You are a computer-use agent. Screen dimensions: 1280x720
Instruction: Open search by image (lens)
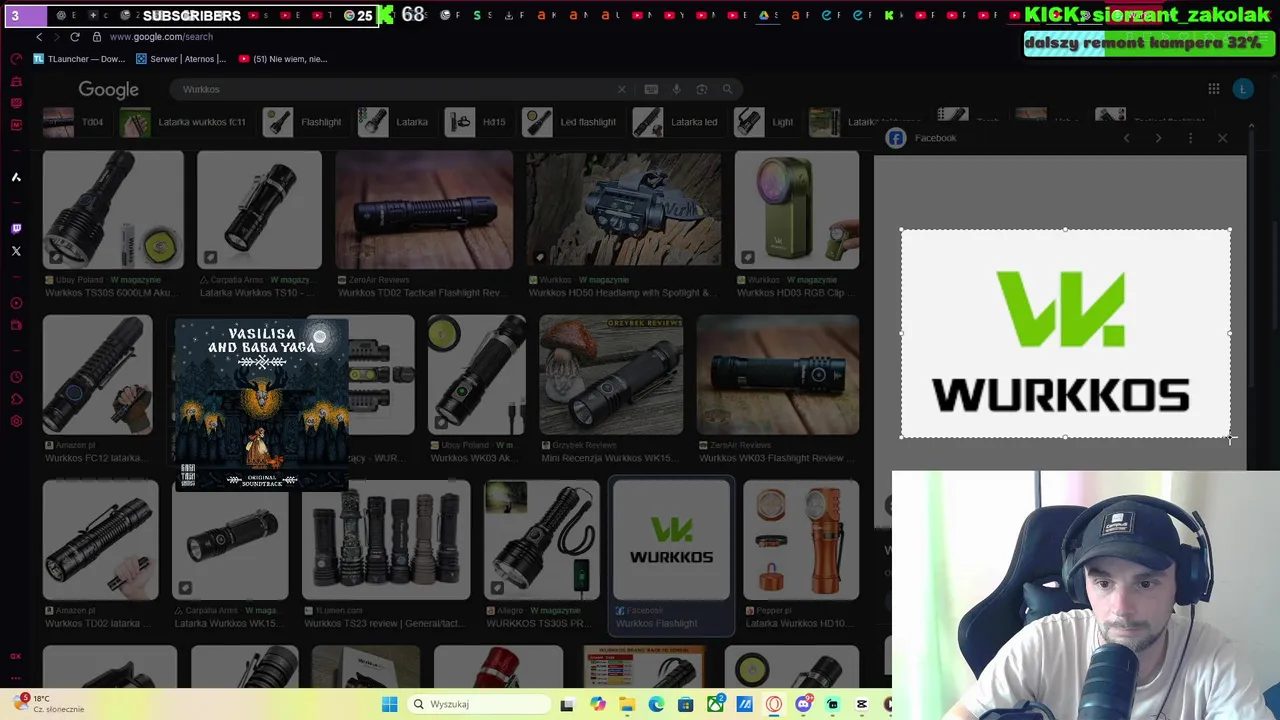701,89
